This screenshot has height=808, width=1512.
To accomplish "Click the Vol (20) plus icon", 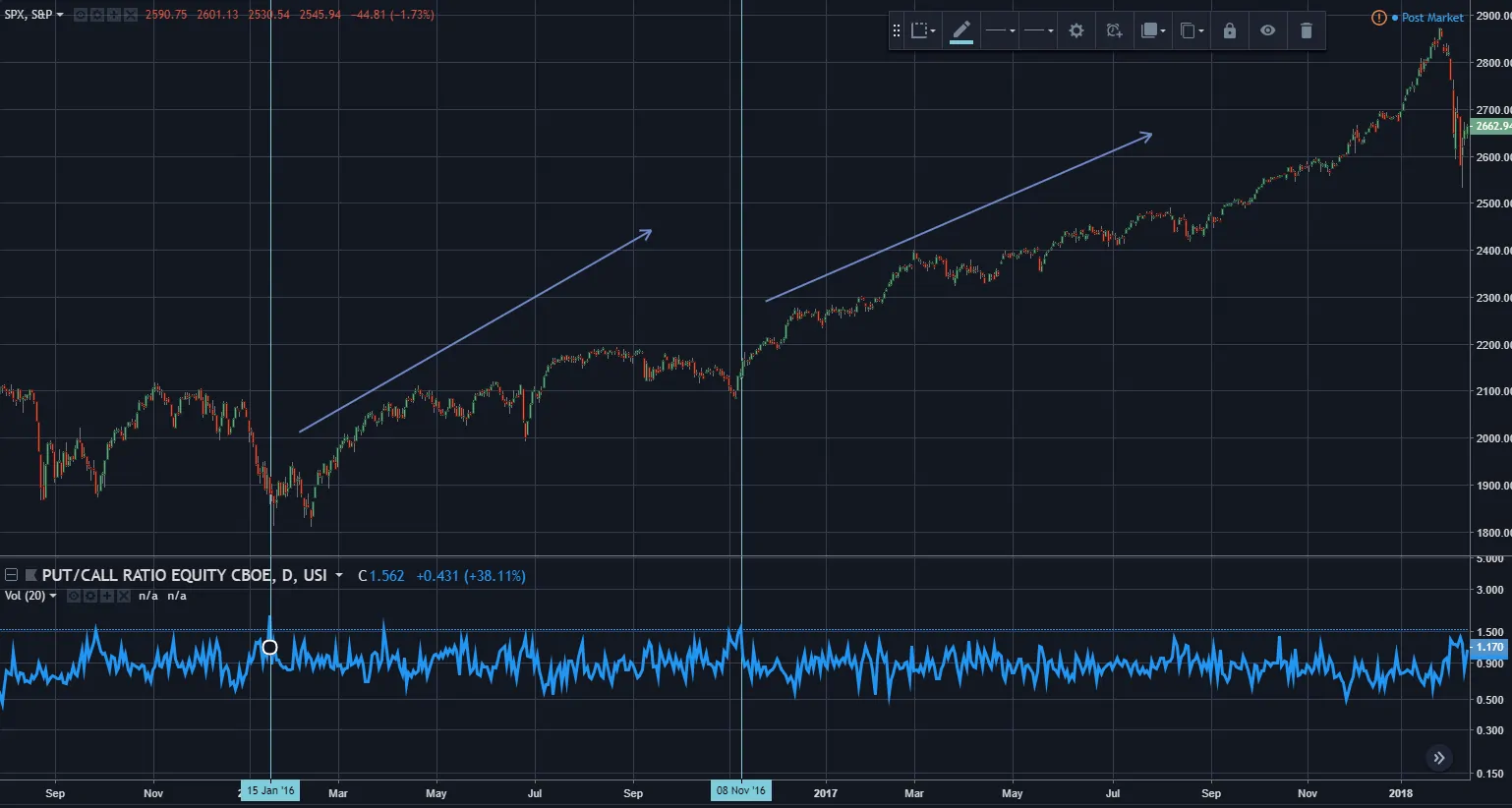I will (106, 596).
